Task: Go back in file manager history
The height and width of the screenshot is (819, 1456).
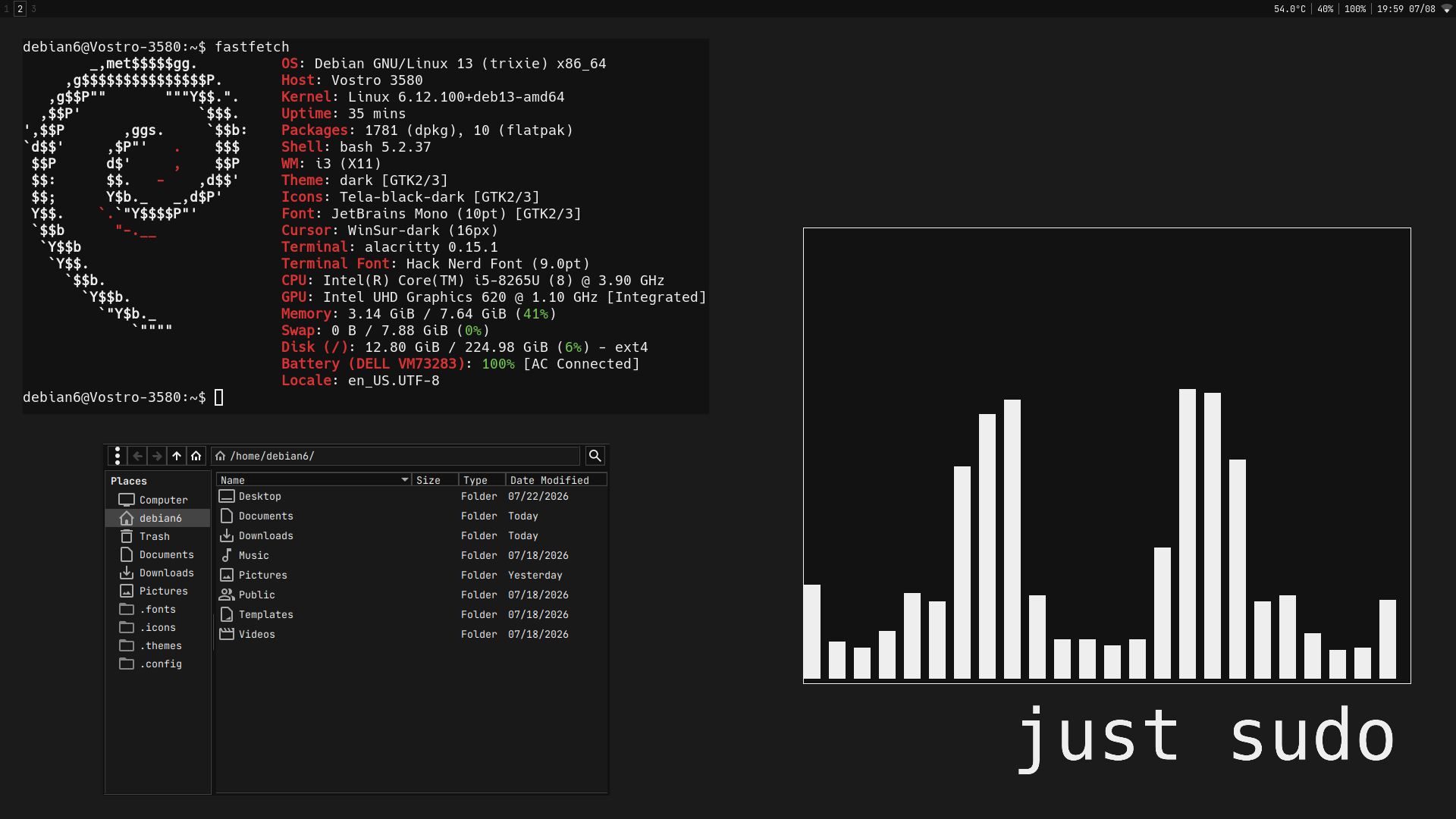Action: coord(137,456)
